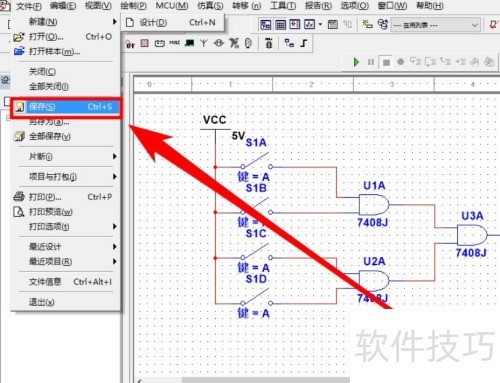This screenshot has width=500, height=383.
Task: Choose 设计(D) Ctrl+N in submenu
Action: (172, 23)
